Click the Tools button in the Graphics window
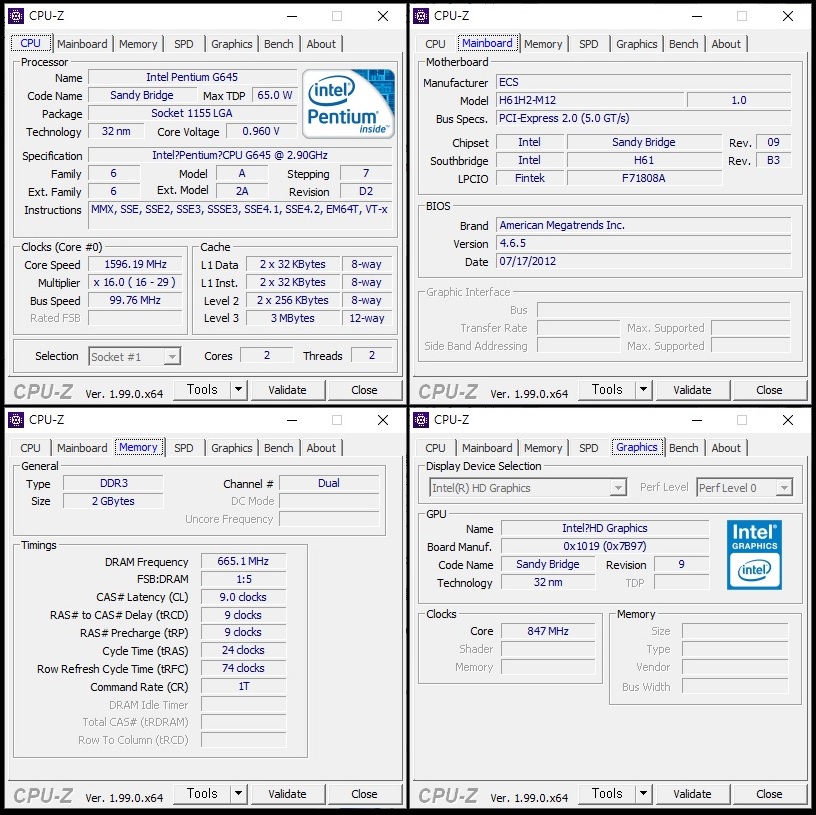Image resolution: width=816 pixels, height=815 pixels. click(607, 793)
